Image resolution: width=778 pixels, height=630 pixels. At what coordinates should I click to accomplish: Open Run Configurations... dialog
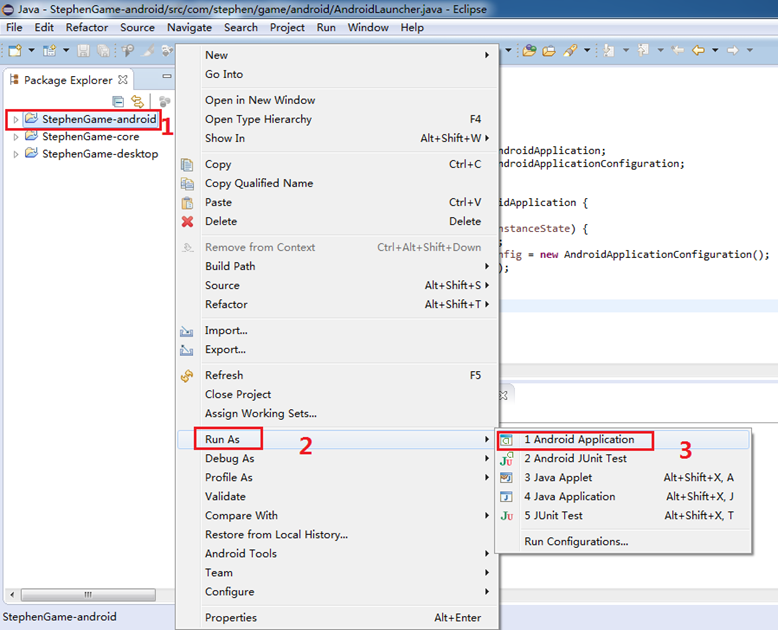pyautogui.click(x=623, y=541)
